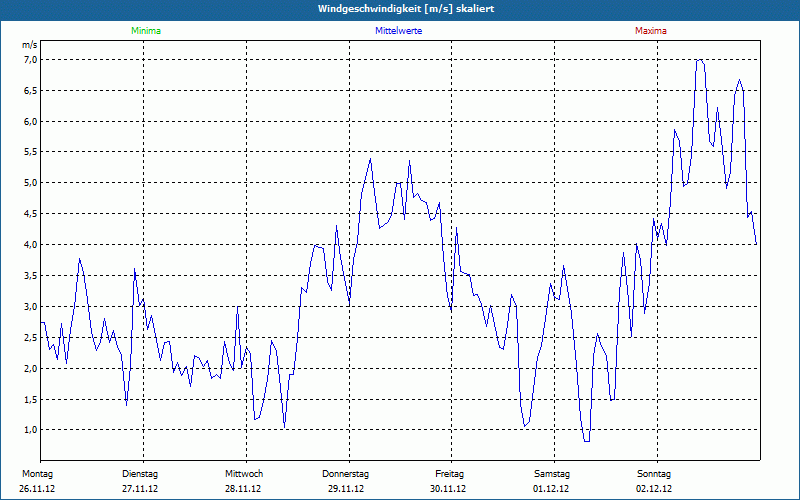
Task: Click the Donnerstag day label
Action: pyautogui.click(x=345, y=474)
